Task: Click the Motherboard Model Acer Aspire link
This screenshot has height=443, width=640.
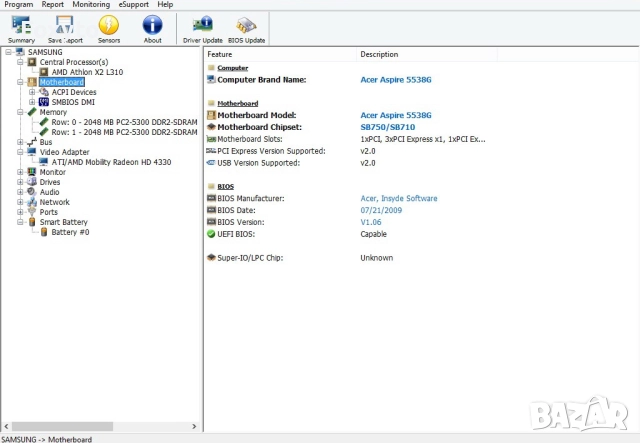Action: tap(396, 115)
